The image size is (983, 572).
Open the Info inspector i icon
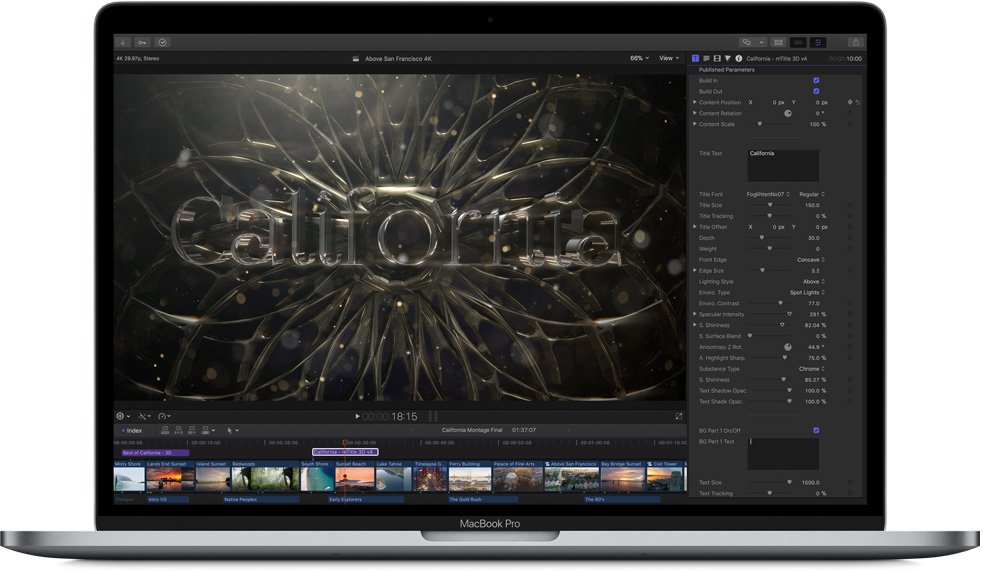point(739,58)
